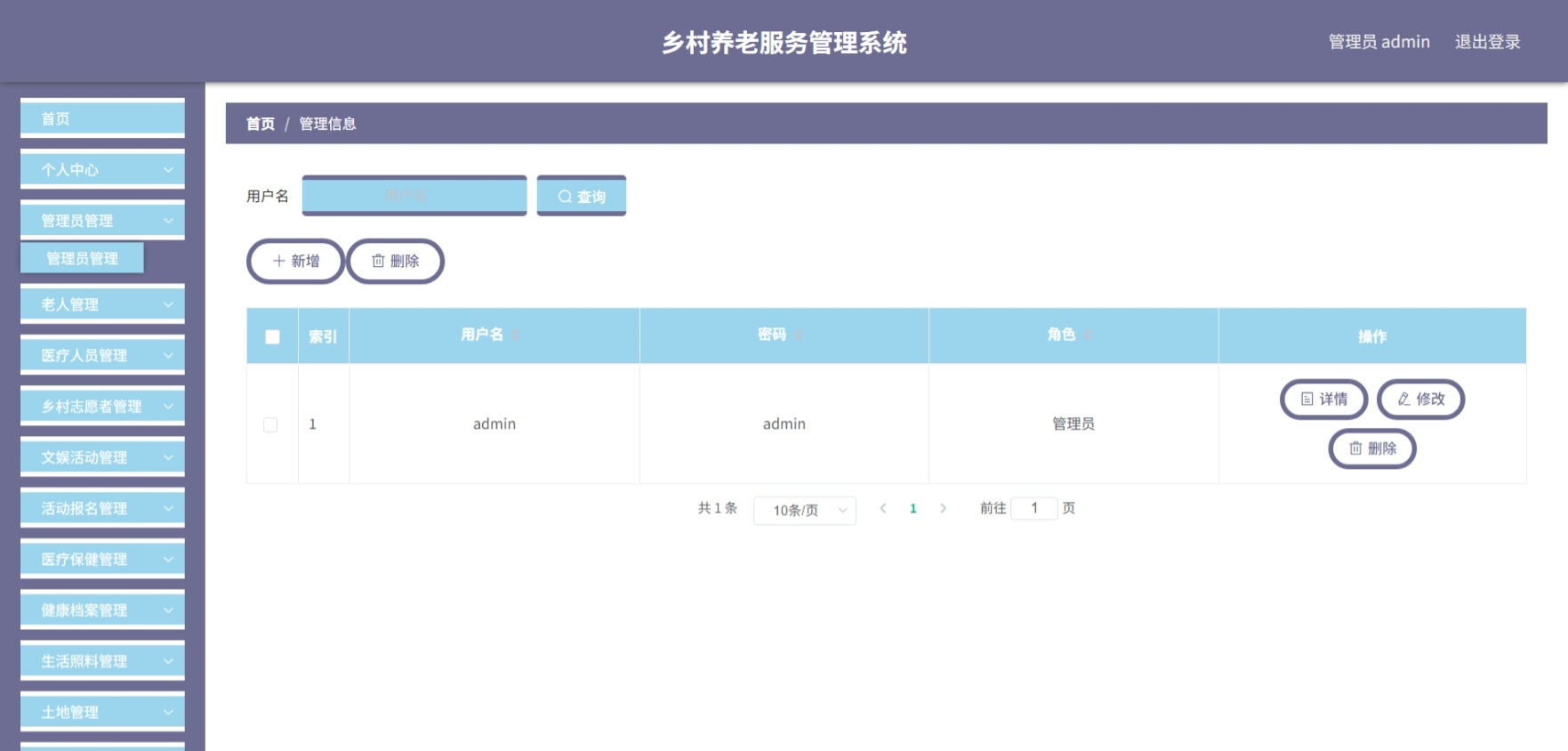Expand the 乡村志愿者管理 menu
Viewport: 1568px width, 751px height.
102,406
